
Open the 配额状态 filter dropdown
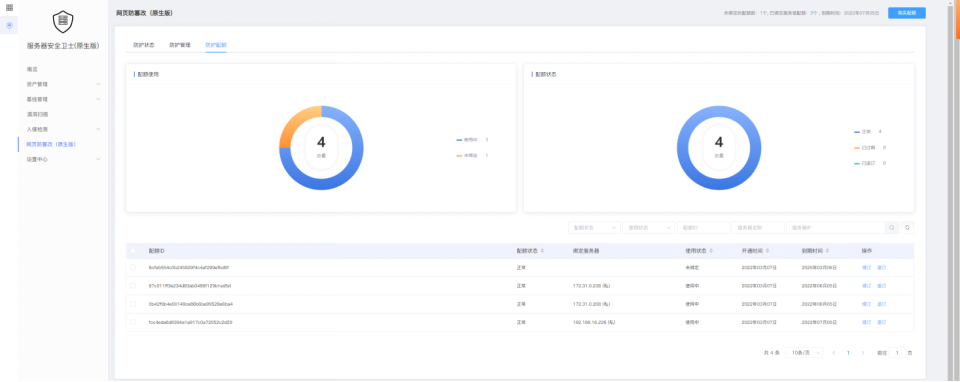[x=594, y=227]
